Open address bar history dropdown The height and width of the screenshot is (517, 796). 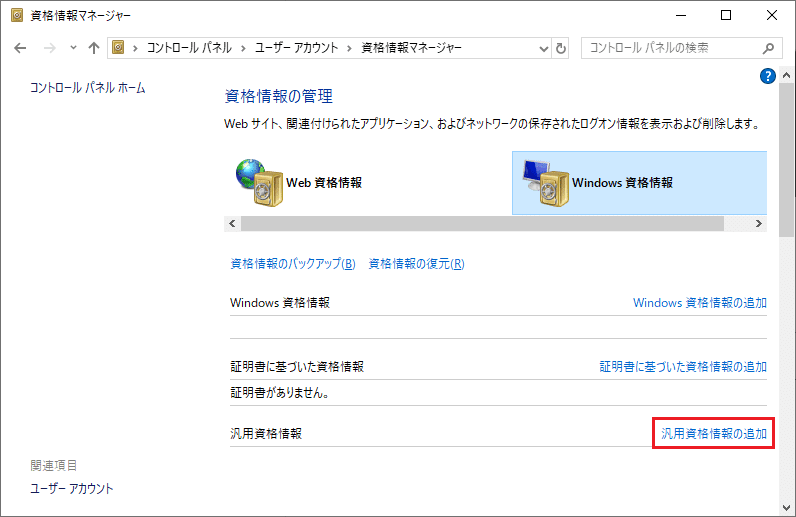pyautogui.click(x=543, y=48)
